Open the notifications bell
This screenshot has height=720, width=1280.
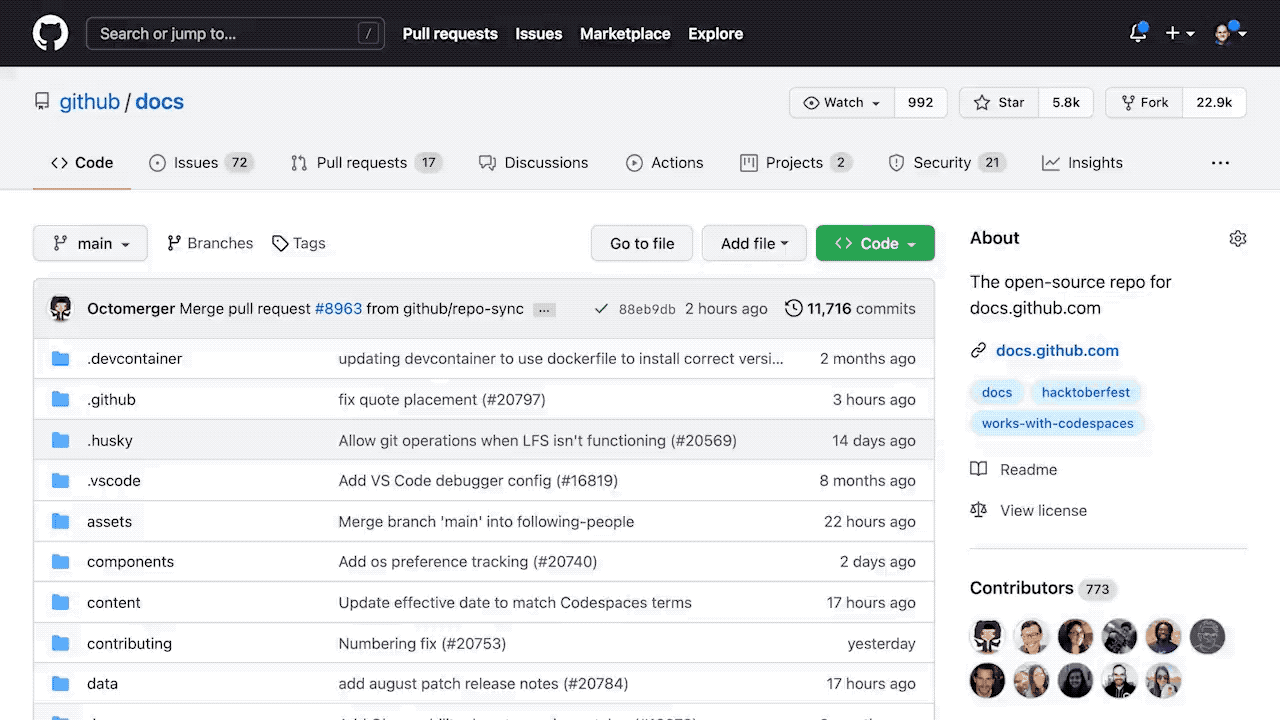pyautogui.click(x=1138, y=33)
